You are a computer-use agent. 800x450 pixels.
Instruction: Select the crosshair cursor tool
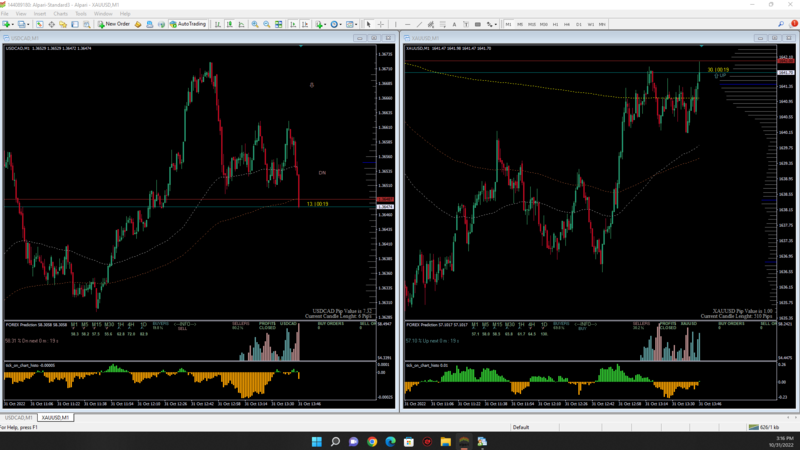coord(381,24)
